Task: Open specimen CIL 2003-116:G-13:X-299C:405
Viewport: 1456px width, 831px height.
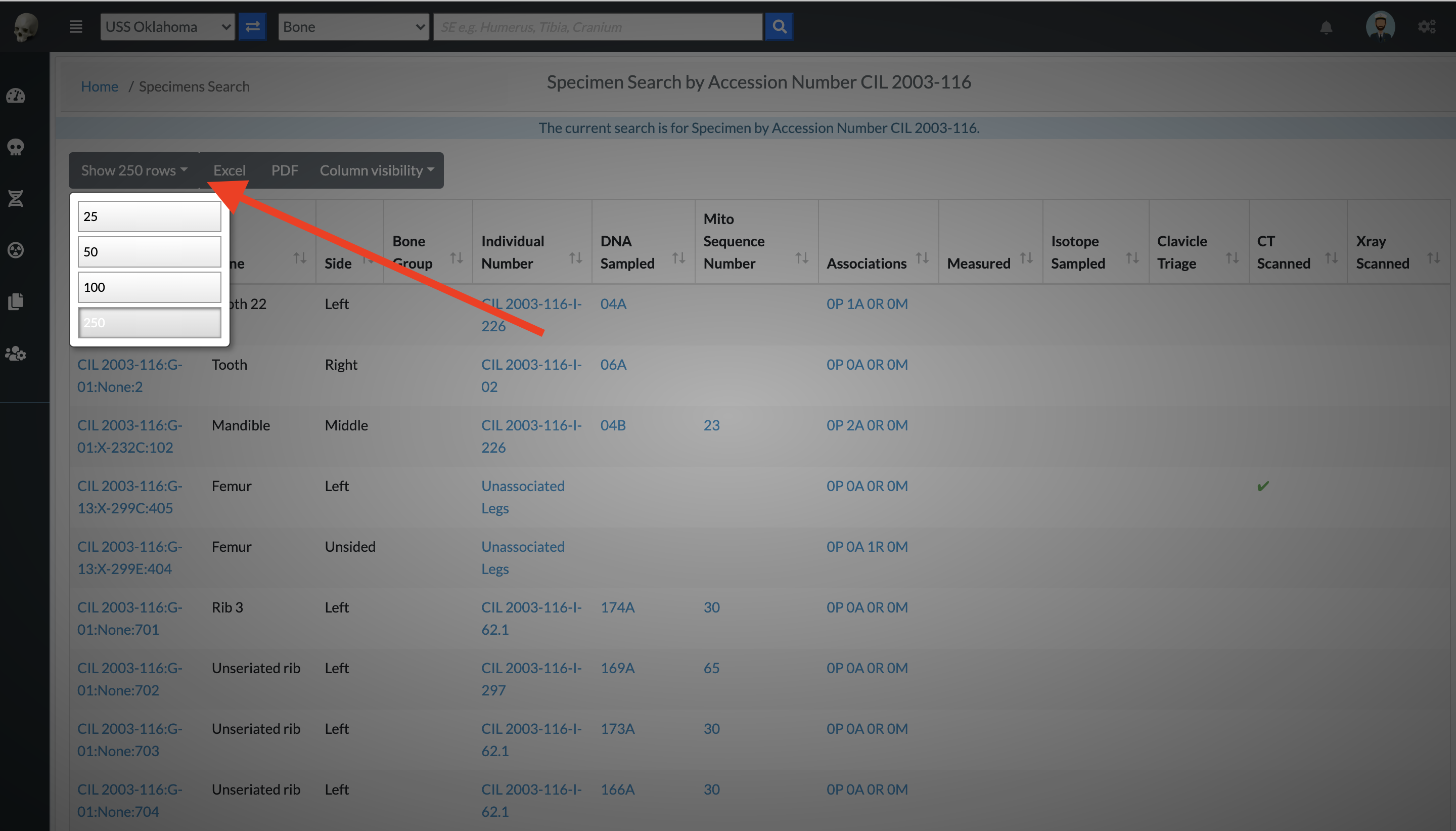Action: [x=129, y=497]
